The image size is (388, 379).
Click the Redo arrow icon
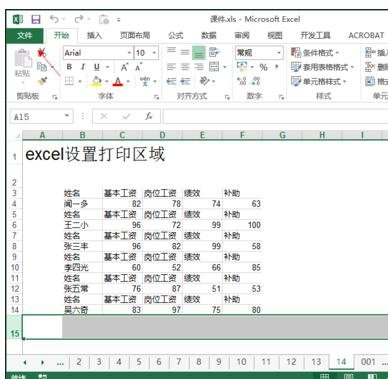pyautogui.click(x=79, y=19)
